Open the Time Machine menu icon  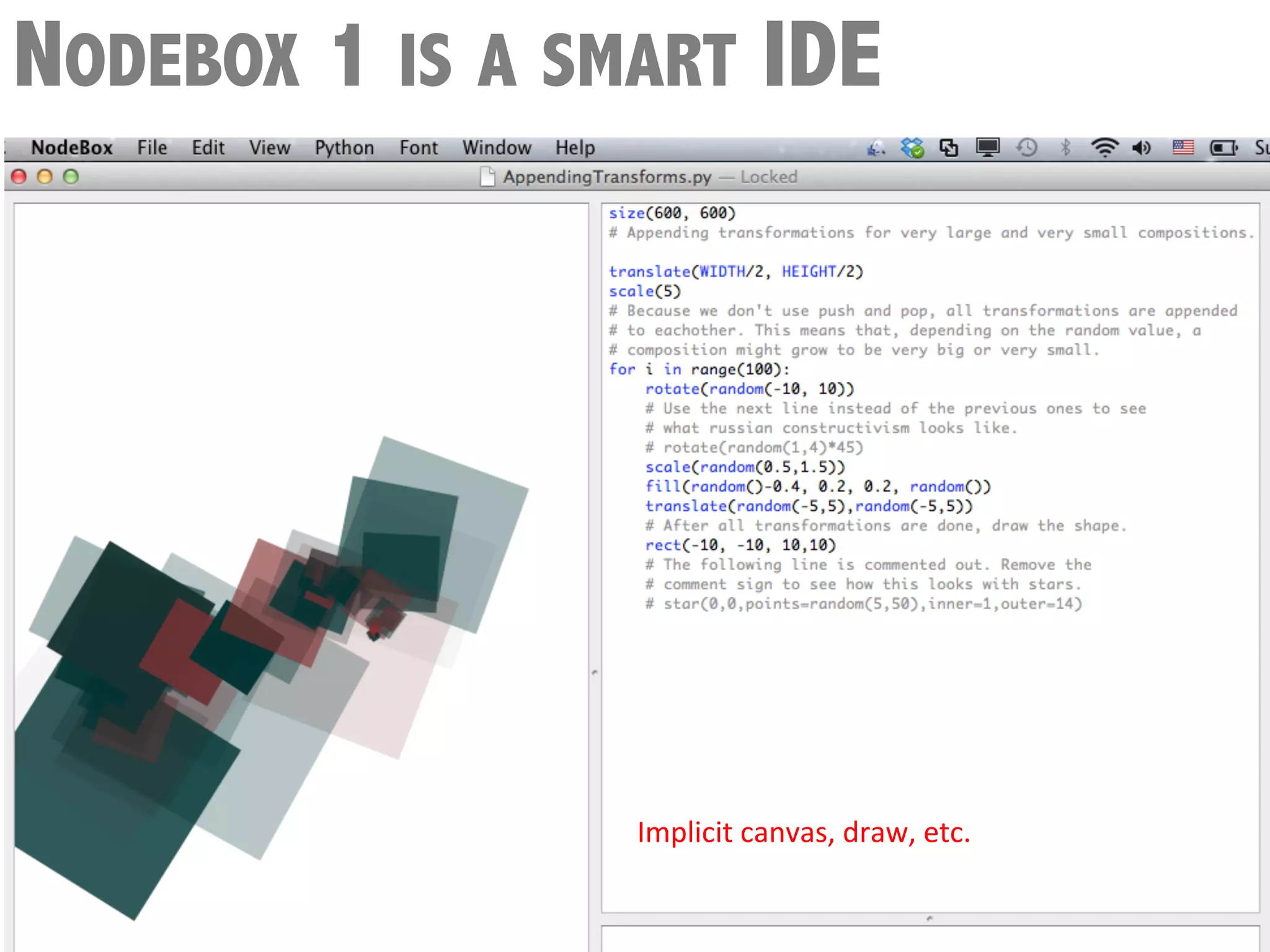[x=1026, y=148]
